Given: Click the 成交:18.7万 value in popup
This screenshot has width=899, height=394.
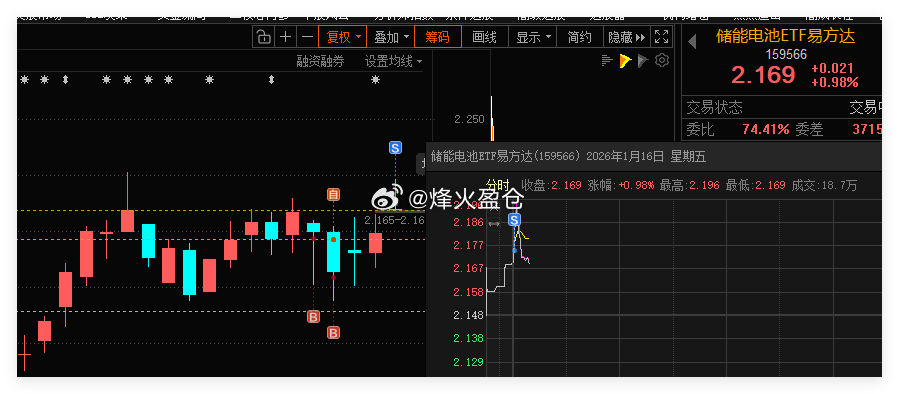Looking at the screenshot, I should tap(824, 186).
